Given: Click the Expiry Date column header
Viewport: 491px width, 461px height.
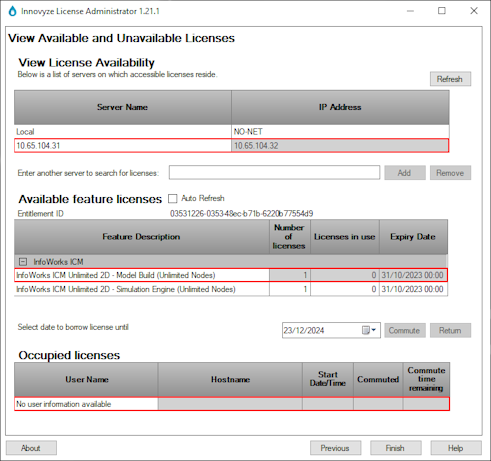Looking at the screenshot, I should click(413, 237).
